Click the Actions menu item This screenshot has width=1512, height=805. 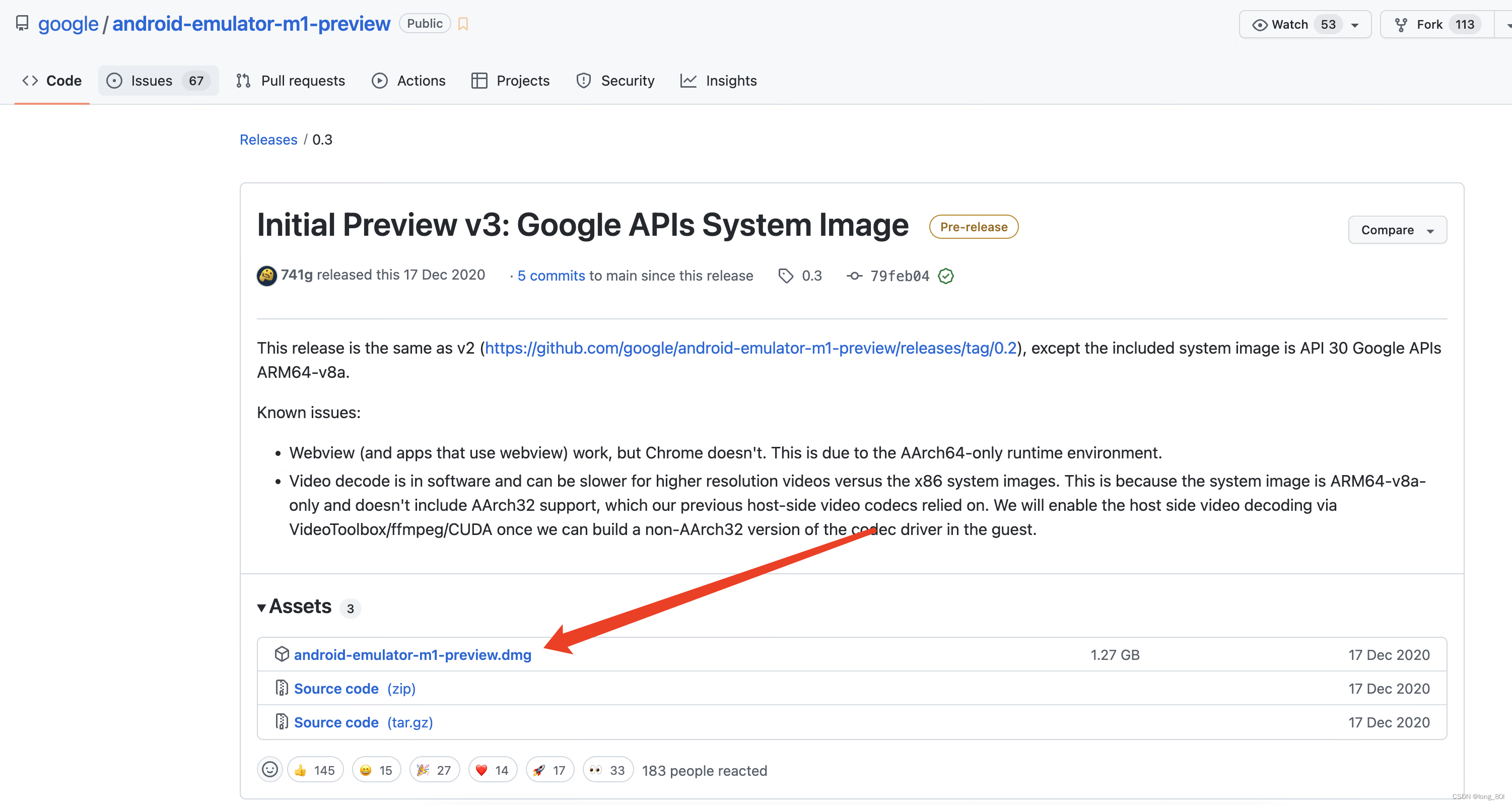point(408,80)
